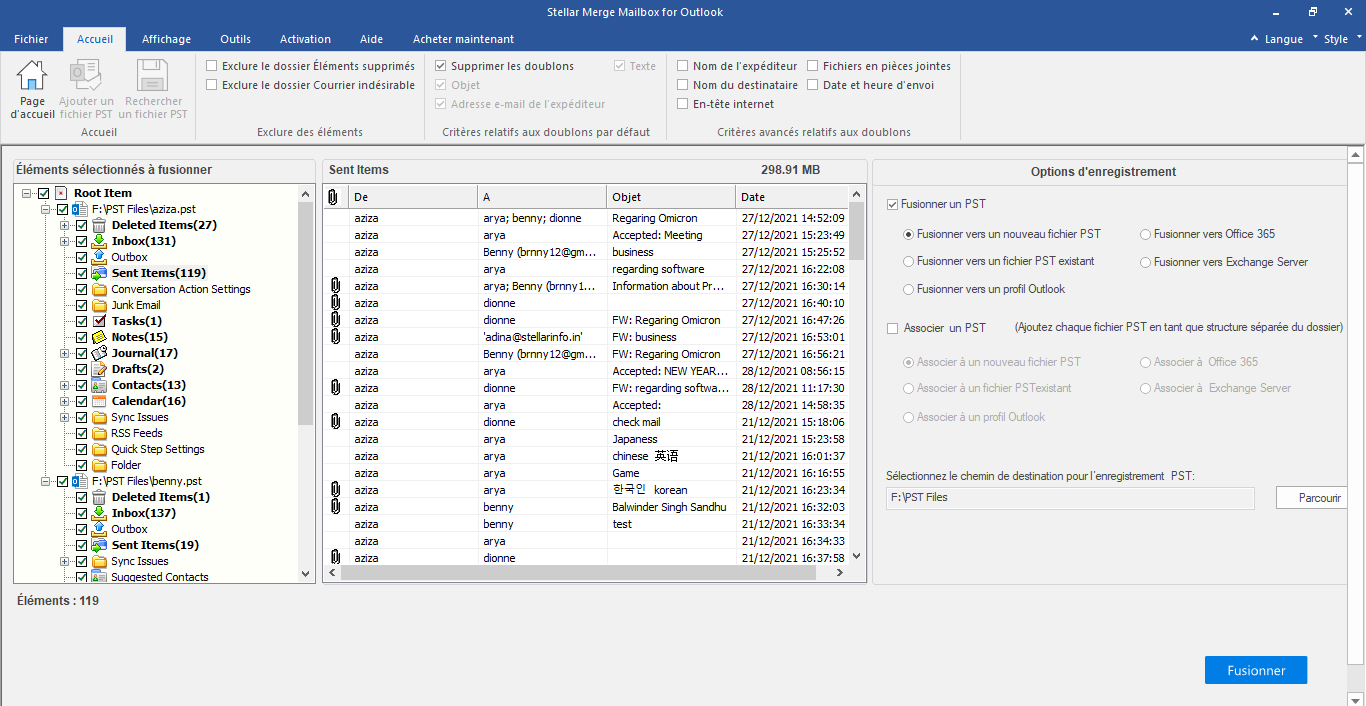Select Fusionner vers Office 365 option
This screenshot has height=706, width=1366.
coord(1146,234)
